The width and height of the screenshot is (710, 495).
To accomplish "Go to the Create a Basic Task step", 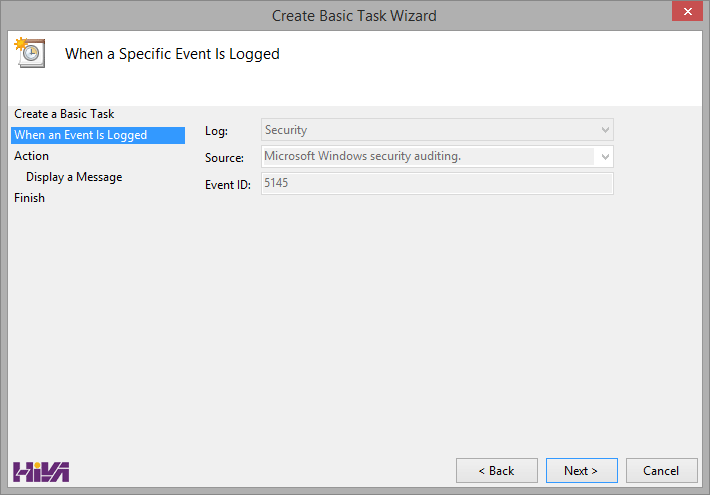I will pos(64,114).
